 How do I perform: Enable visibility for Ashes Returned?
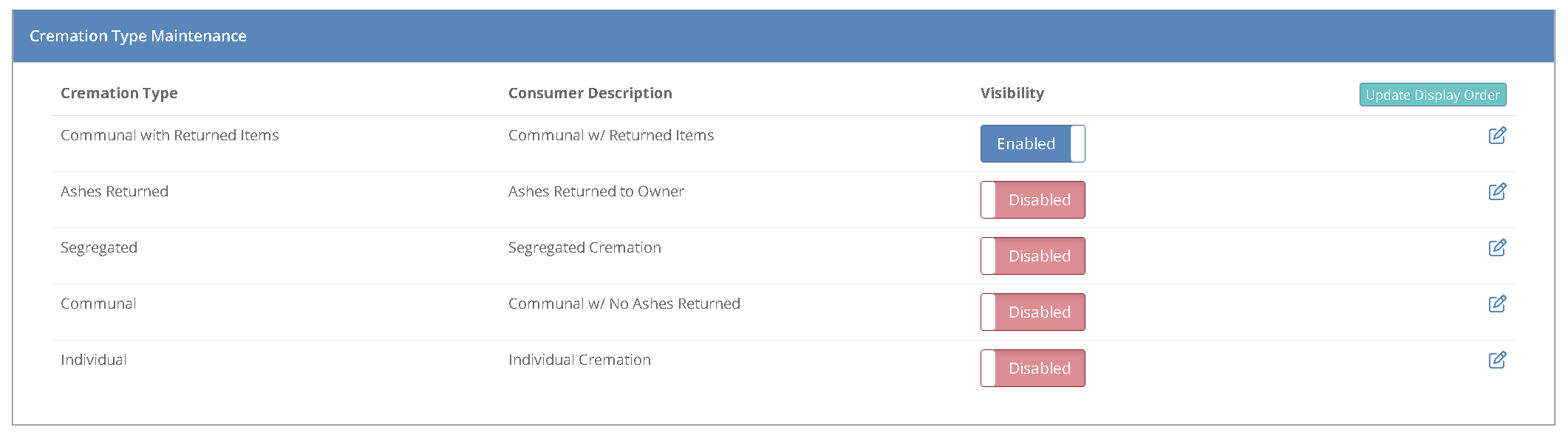point(1032,199)
